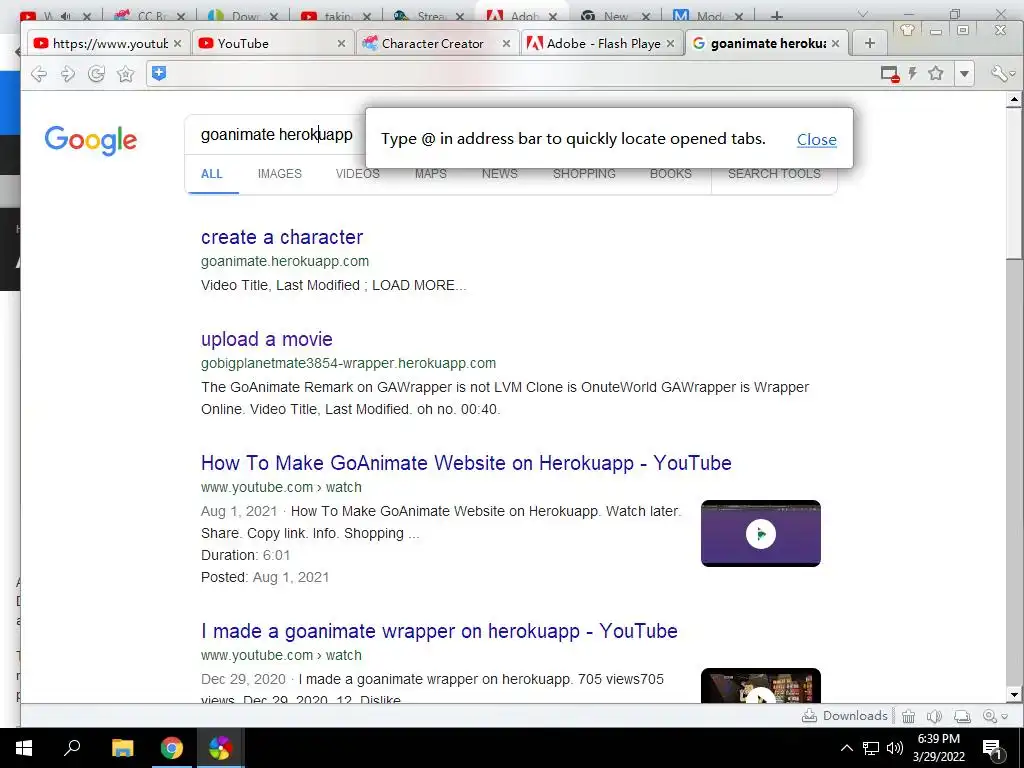
Task: Open File Explorer from the taskbar
Action: 122,748
